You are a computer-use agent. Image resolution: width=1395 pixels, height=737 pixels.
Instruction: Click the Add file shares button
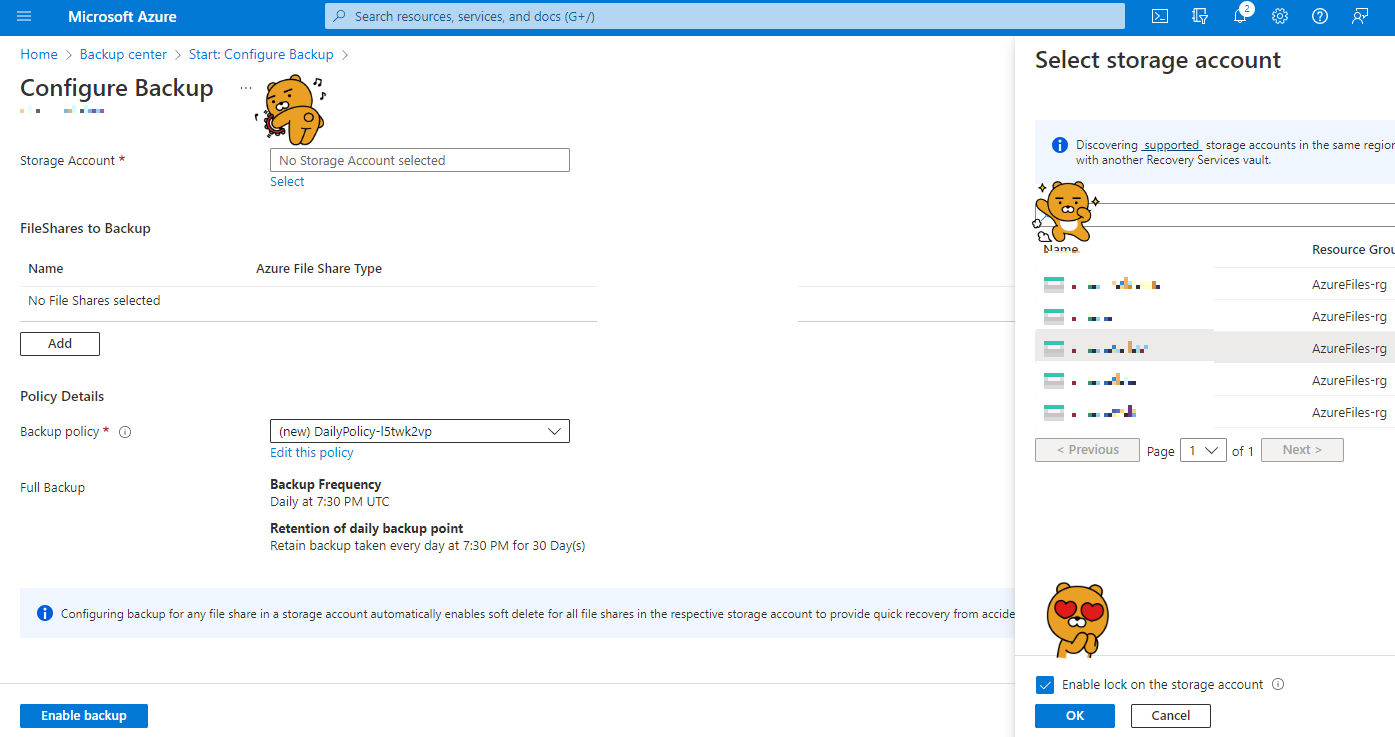[x=60, y=343]
